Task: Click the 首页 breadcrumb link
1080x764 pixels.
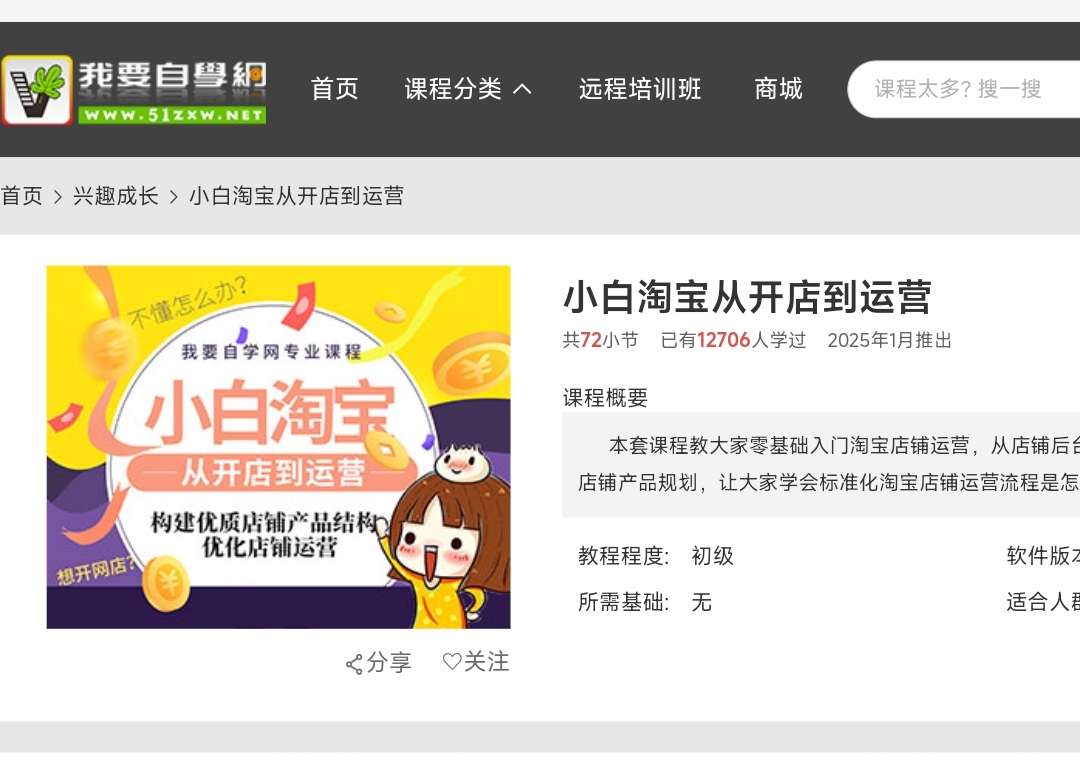Action: (21, 196)
